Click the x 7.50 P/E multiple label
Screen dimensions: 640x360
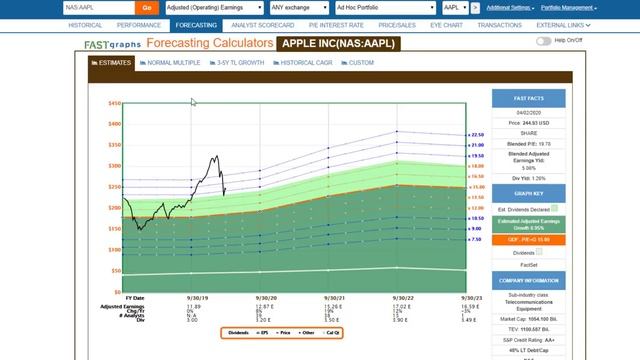[475, 240]
